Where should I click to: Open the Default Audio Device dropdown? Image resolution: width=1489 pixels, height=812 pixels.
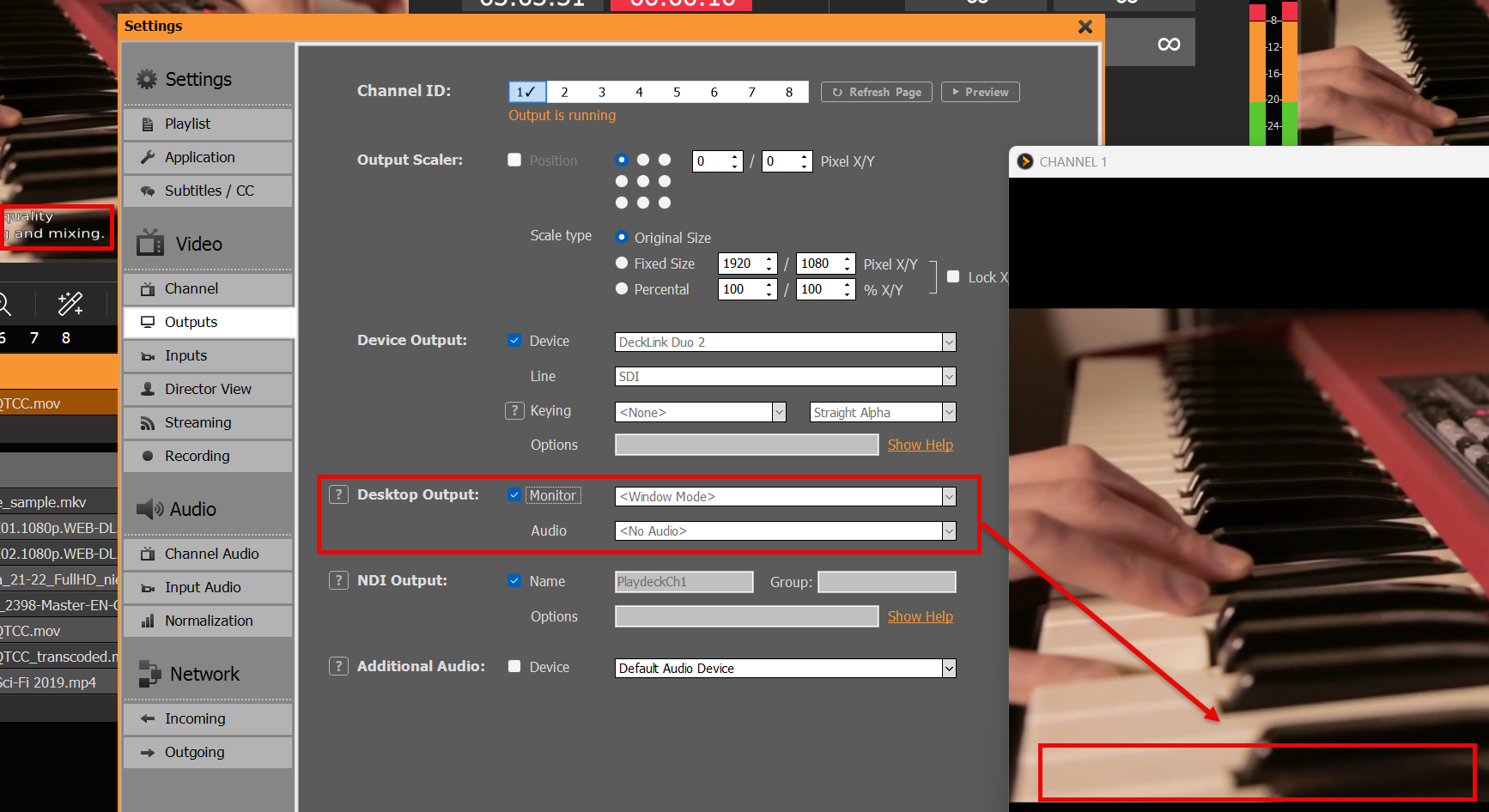786,668
